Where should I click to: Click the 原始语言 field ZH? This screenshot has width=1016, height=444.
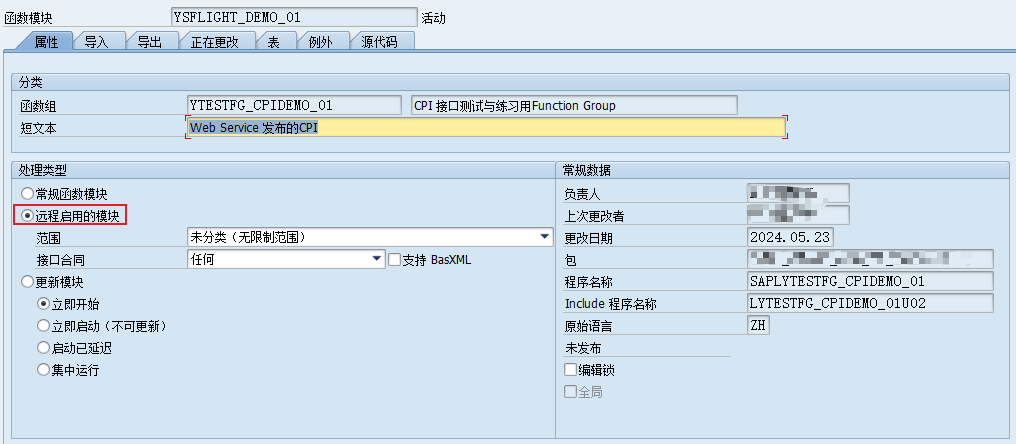[758, 325]
